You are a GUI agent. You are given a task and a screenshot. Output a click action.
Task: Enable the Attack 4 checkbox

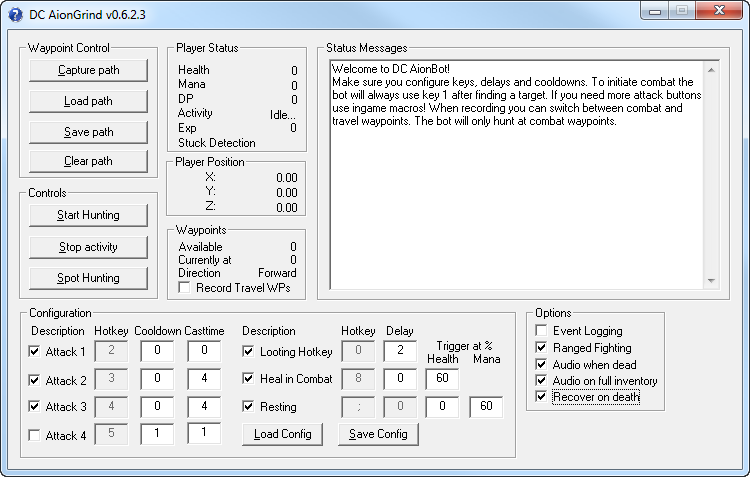(34, 435)
